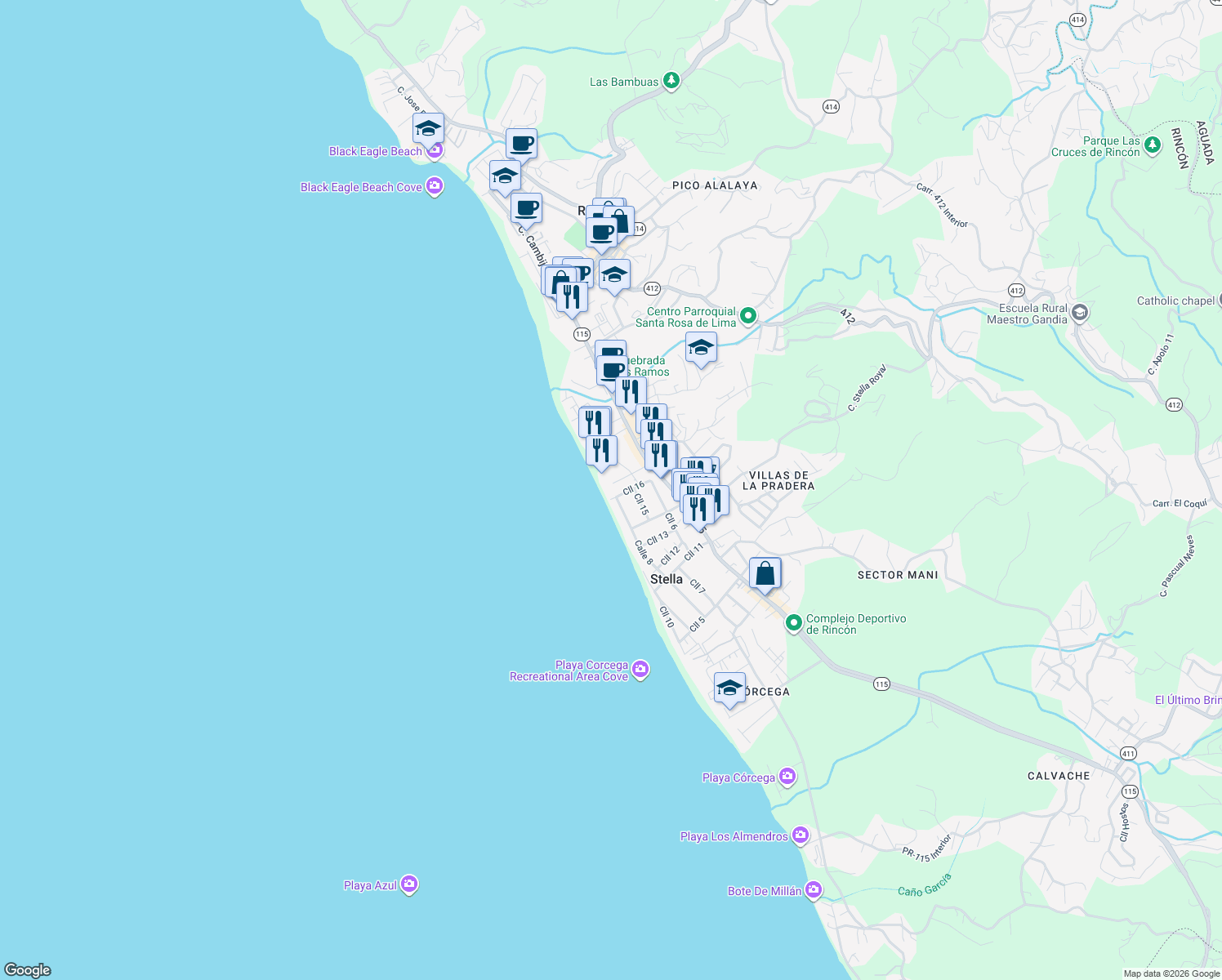Image resolution: width=1222 pixels, height=980 pixels.
Task: Click the Stella place name label
Action: click(667, 579)
